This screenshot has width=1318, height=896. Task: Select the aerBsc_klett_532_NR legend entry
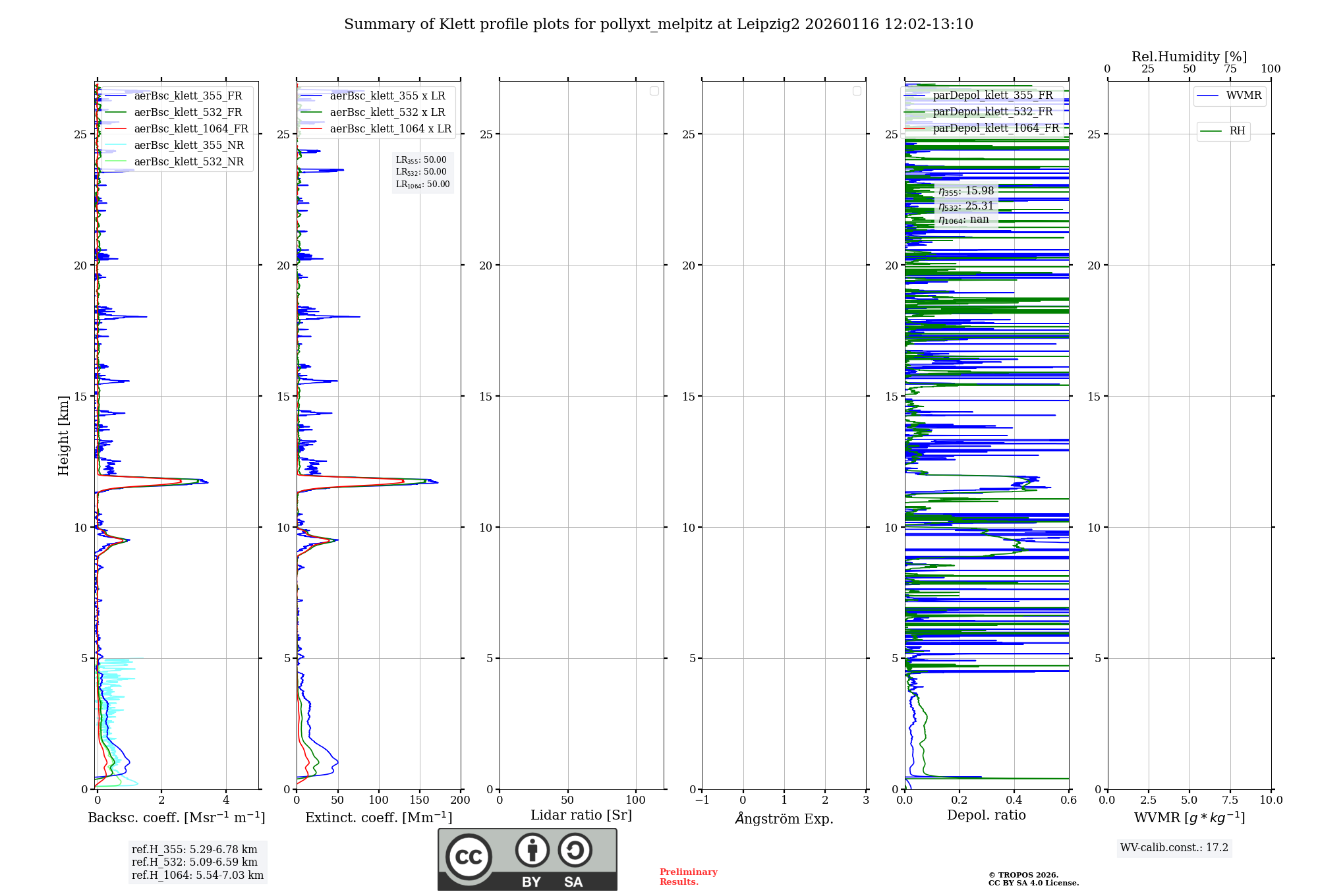[x=188, y=162]
